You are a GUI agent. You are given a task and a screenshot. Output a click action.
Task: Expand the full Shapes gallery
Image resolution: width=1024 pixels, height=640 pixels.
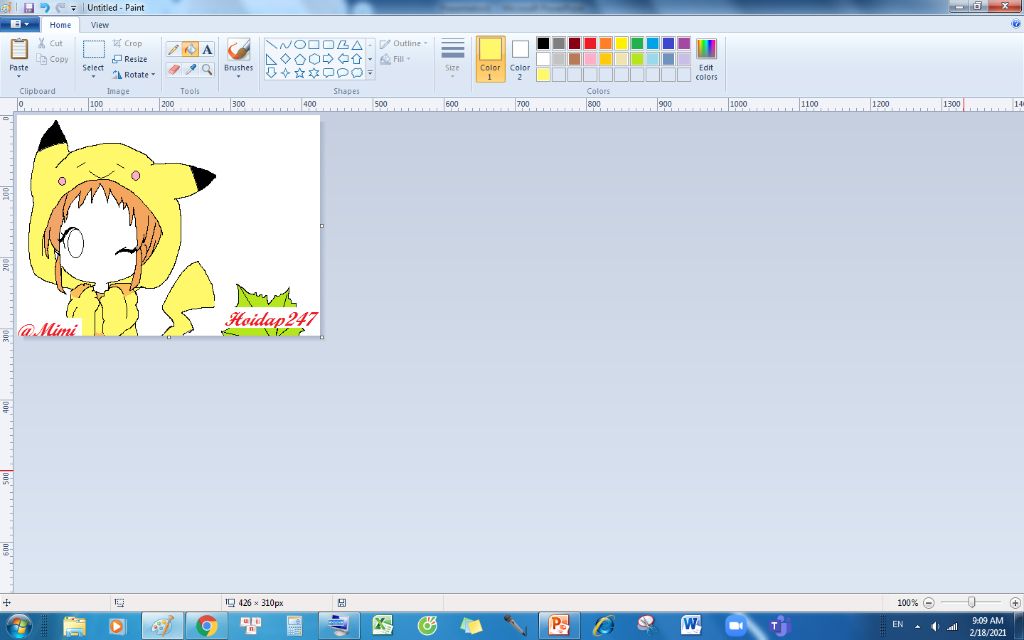click(370, 72)
